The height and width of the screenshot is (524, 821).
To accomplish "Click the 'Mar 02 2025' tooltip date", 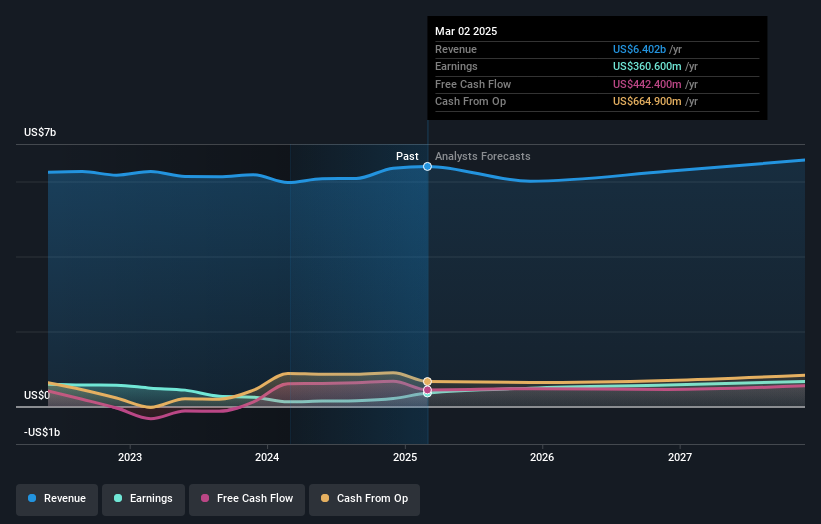I will (466, 31).
